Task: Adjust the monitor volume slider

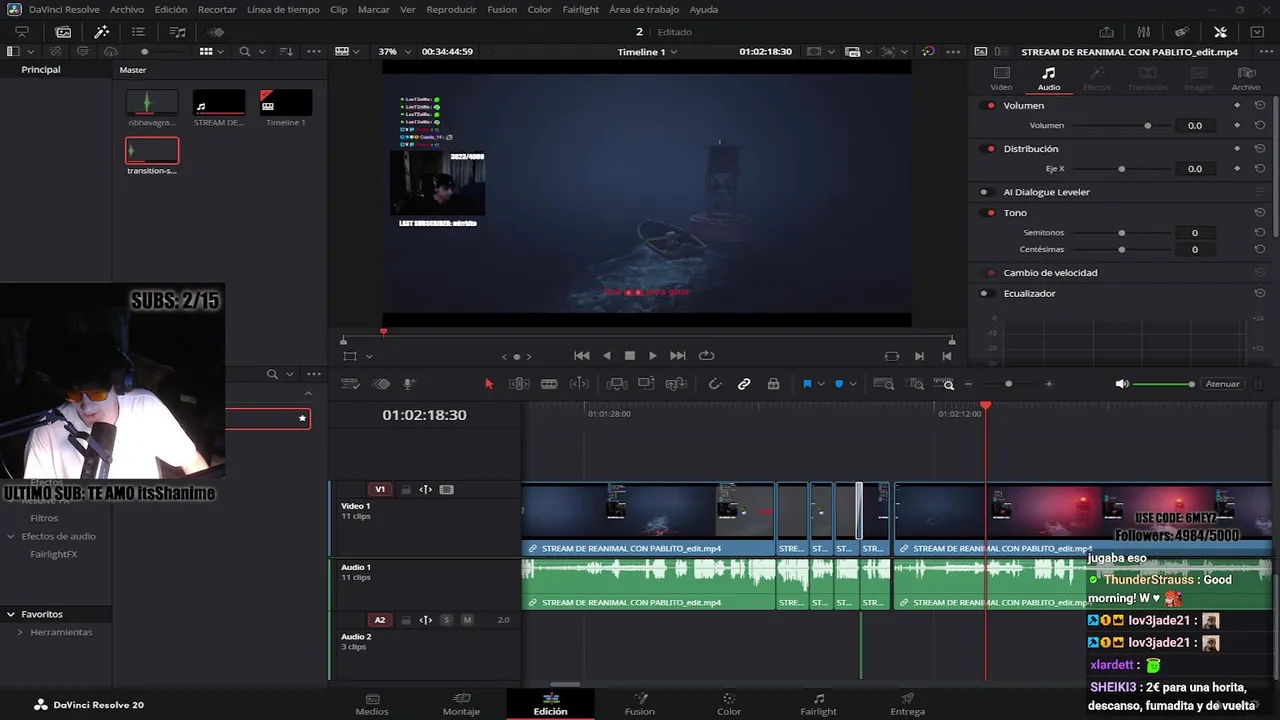Action: (1164, 384)
